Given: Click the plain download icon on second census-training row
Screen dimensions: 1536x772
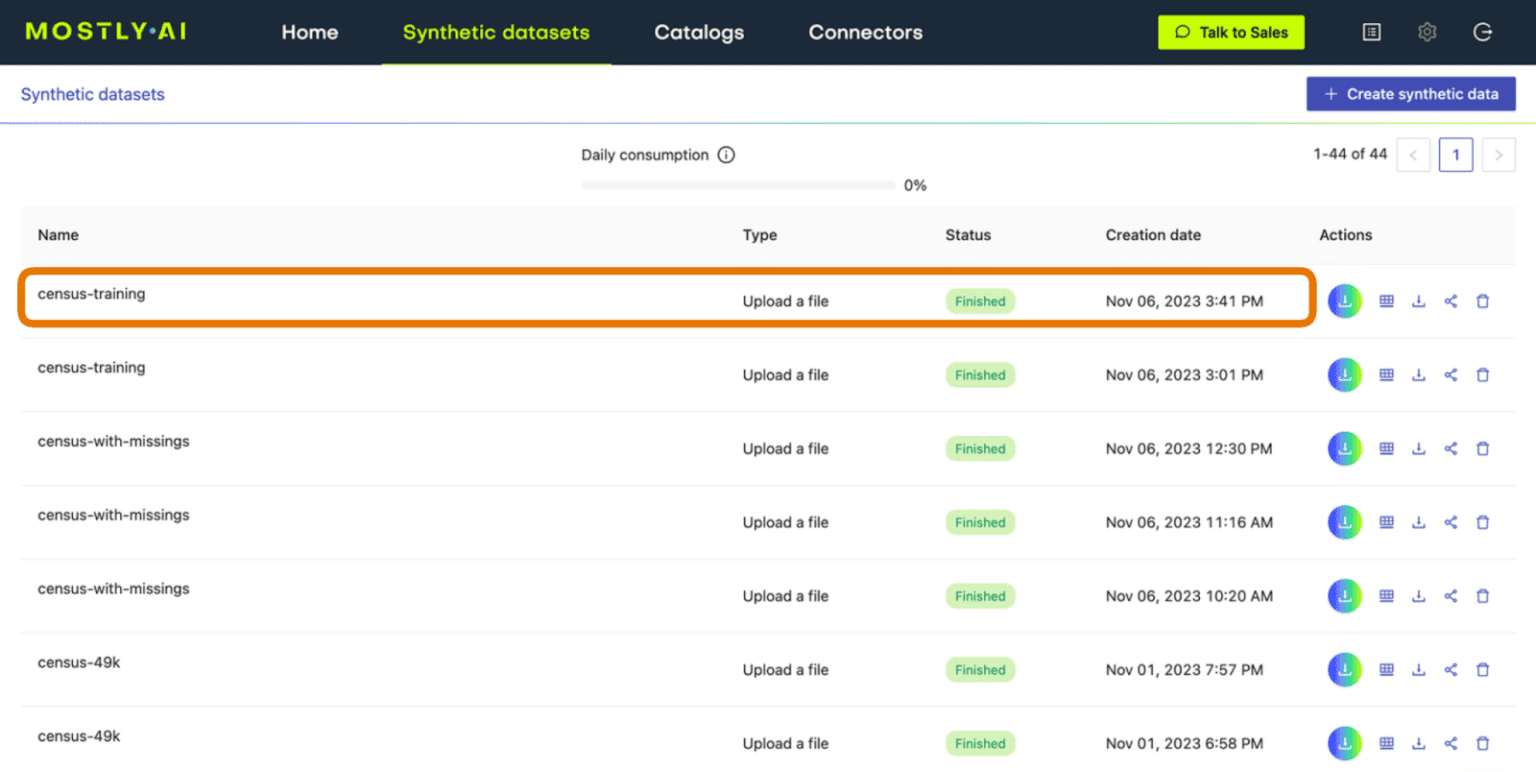Looking at the screenshot, I should point(1419,374).
